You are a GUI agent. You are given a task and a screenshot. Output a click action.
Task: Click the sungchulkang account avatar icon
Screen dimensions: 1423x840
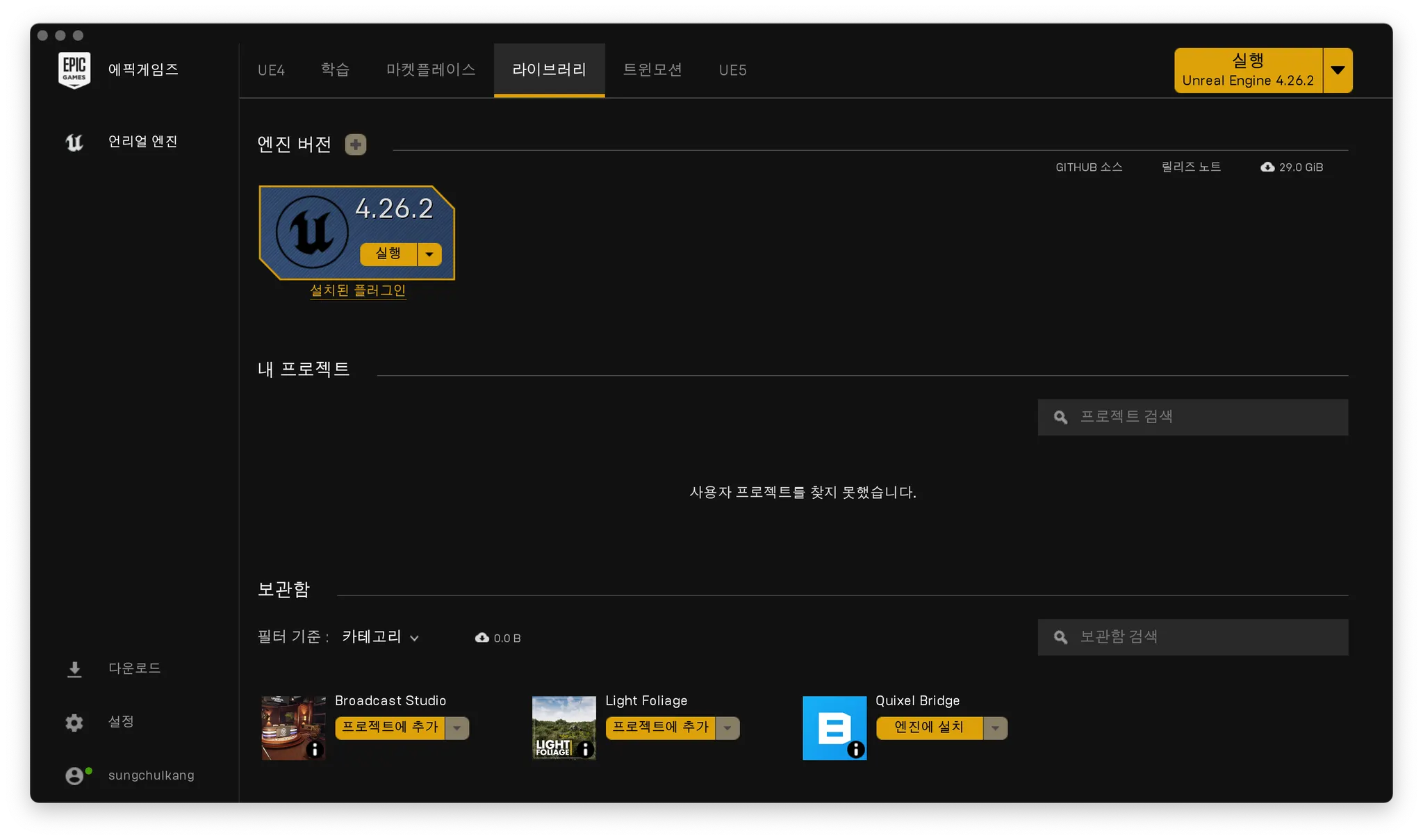[x=74, y=775]
